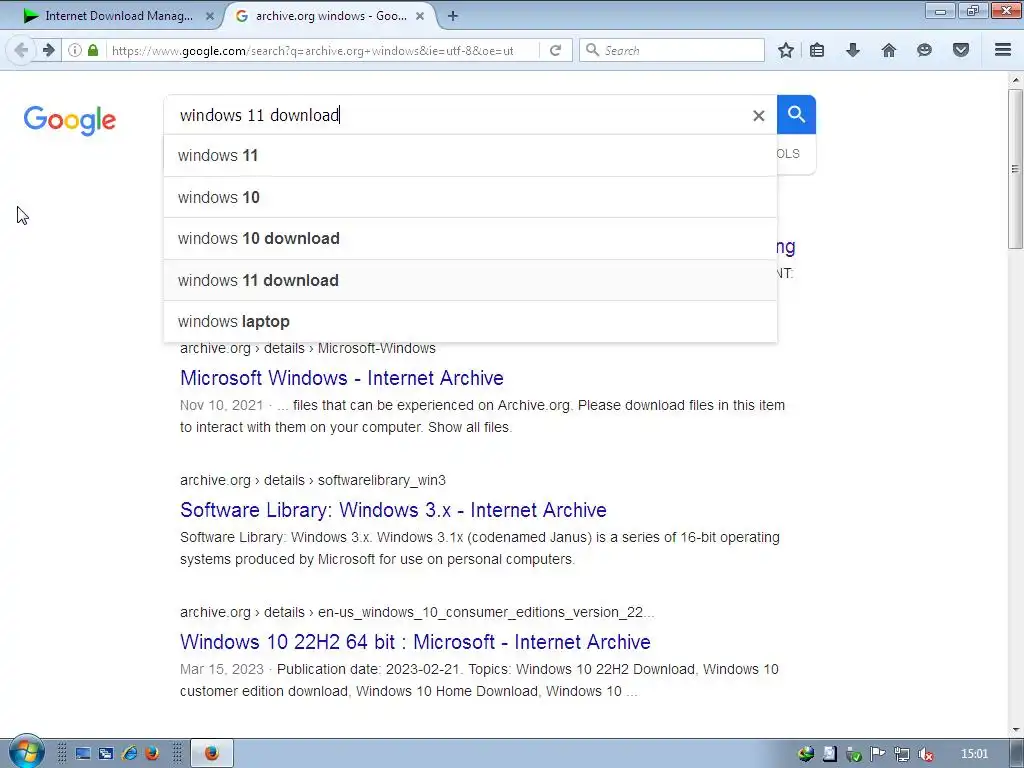Click snippet text starting 'Nov 10, 2021'
The image size is (1024, 768).
coord(483,416)
